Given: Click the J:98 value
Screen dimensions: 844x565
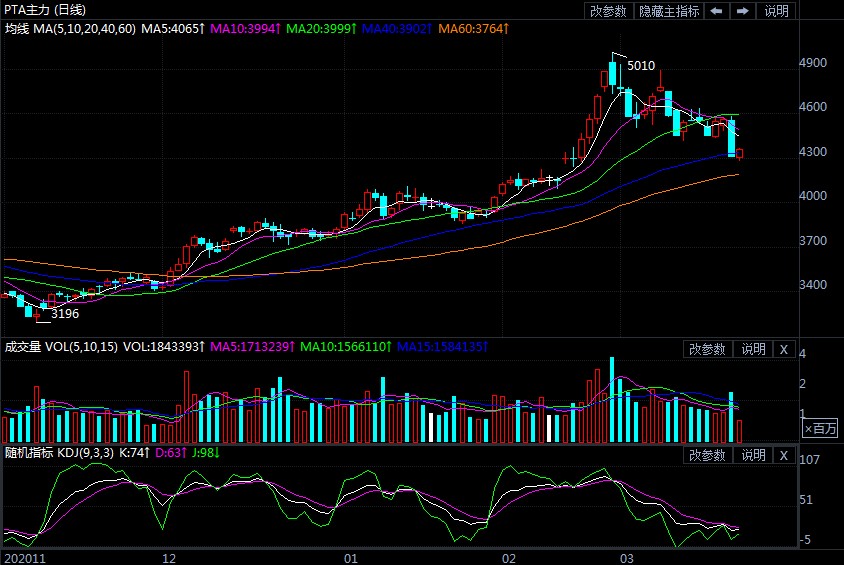Looking at the screenshot, I should click(x=206, y=453).
